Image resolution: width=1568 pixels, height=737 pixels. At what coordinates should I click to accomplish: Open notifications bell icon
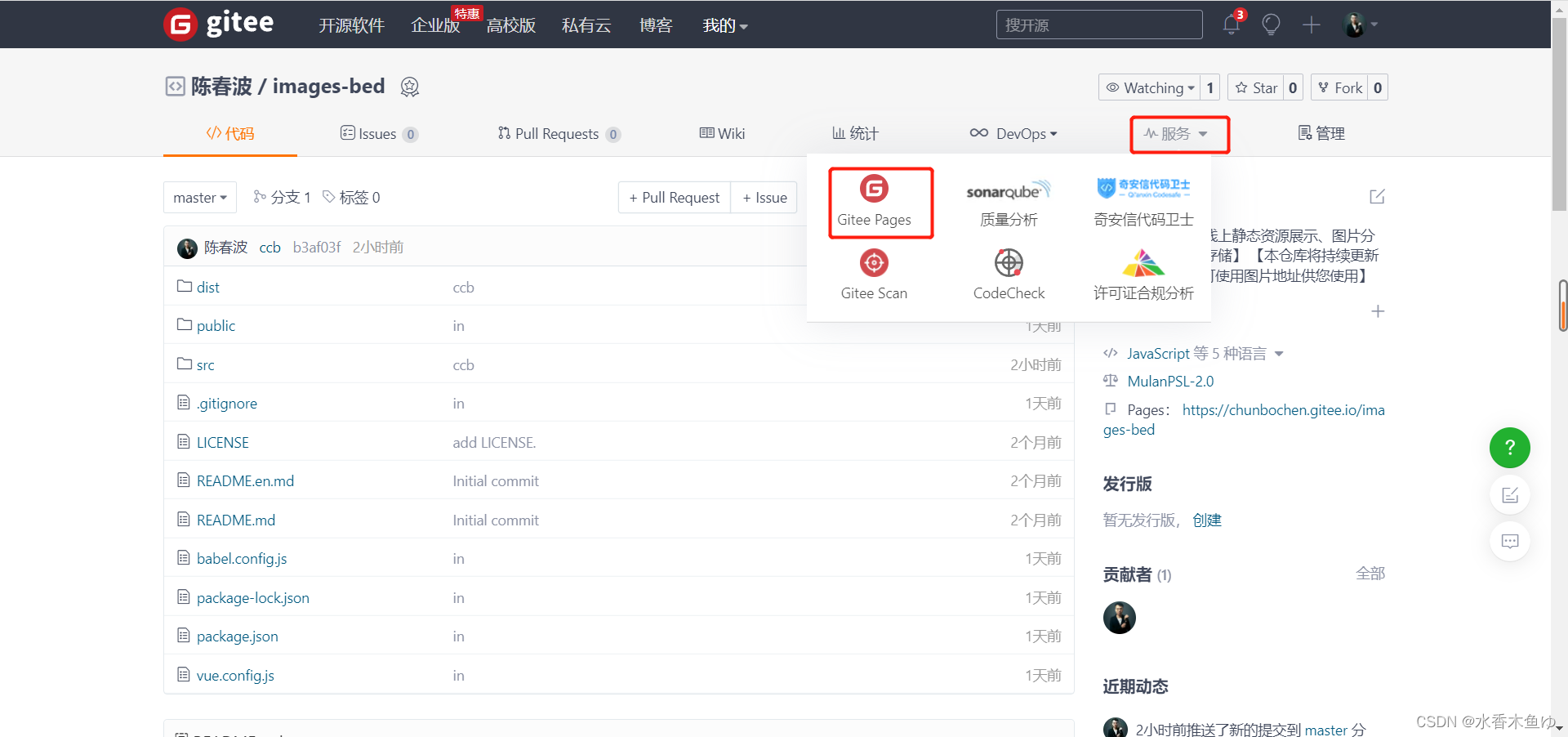pyautogui.click(x=1232, y=25)
